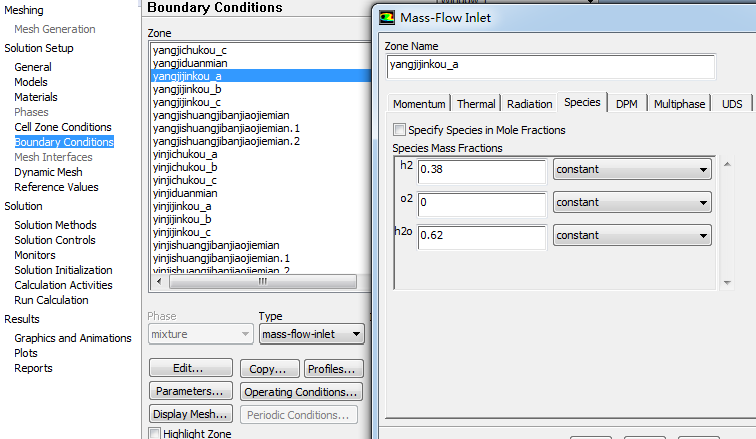Screen dimensions: 756x439
Task: Open Reference Values
Action: point(56,187)
